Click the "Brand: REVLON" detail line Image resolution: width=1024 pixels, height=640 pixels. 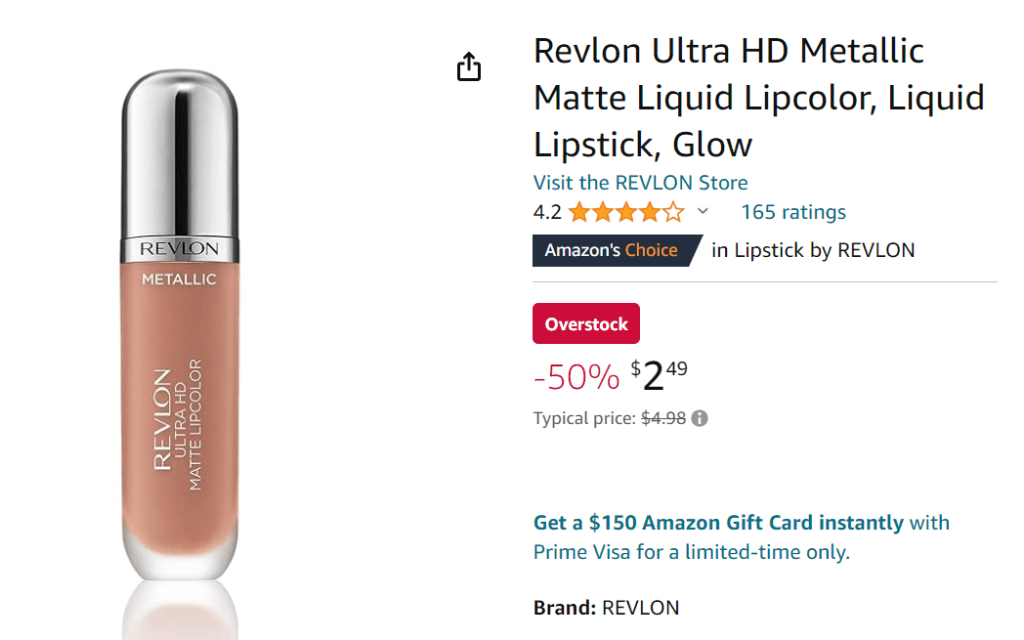(x=606, y=607)
